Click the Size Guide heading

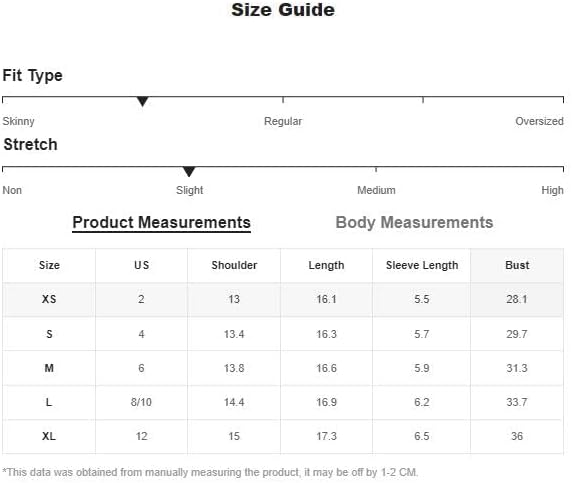(283, 10)
